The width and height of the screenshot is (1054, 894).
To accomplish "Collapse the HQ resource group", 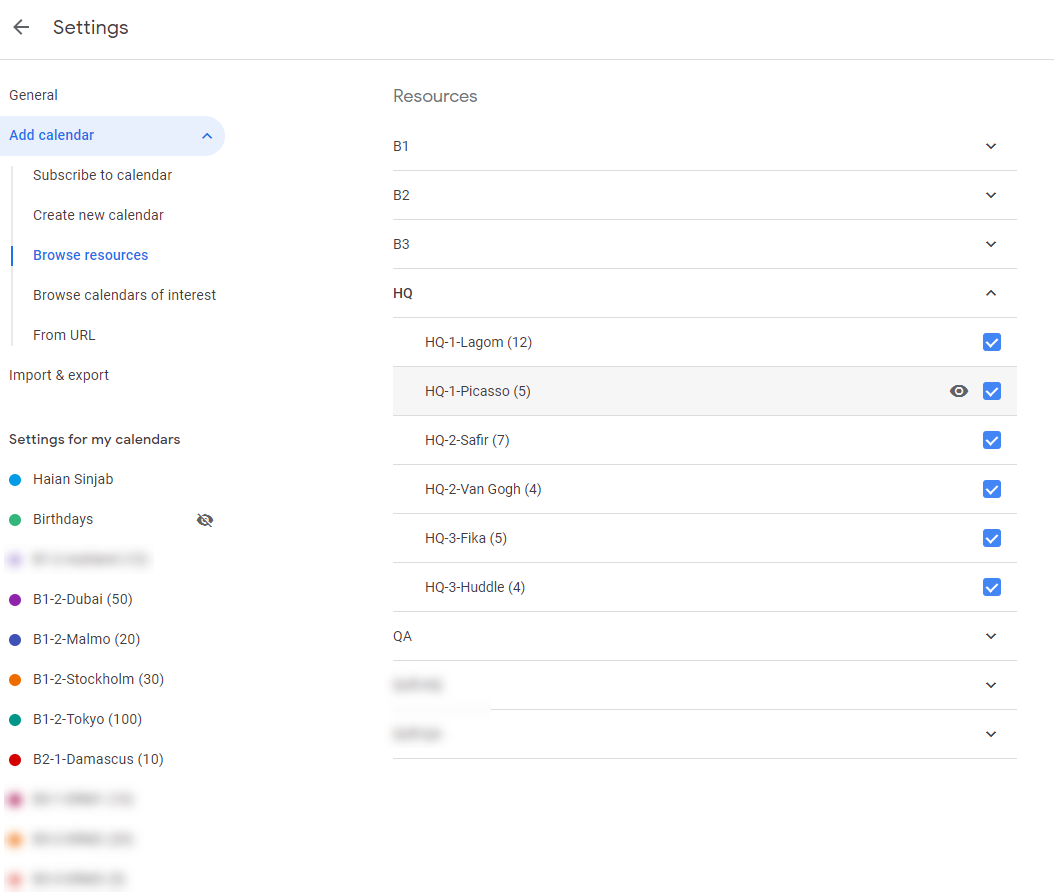I will point(991,293).
